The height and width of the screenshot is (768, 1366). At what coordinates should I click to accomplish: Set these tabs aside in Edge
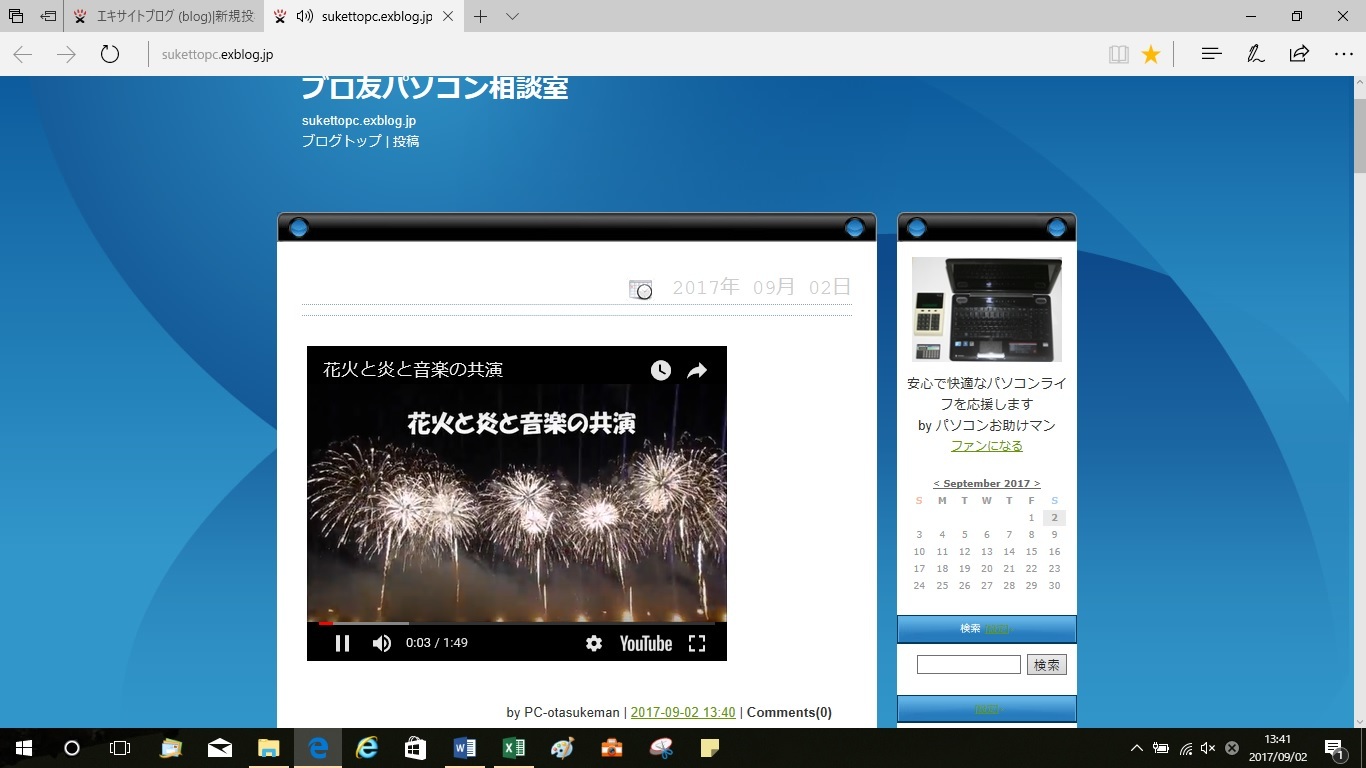click(x=48, y=16)
